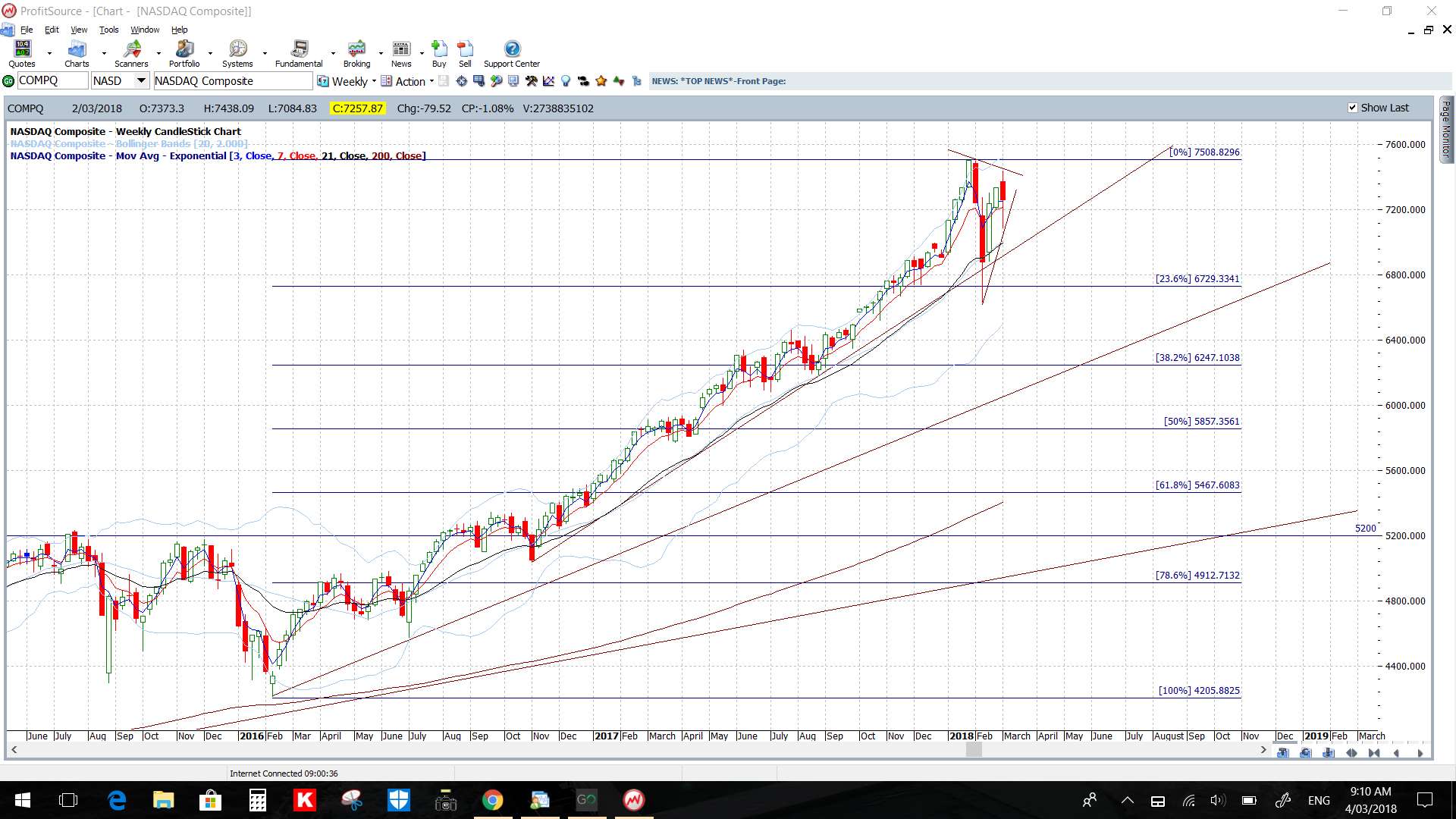Open the View menu
The image size is (1456, 819).
(x=79, y=30)
